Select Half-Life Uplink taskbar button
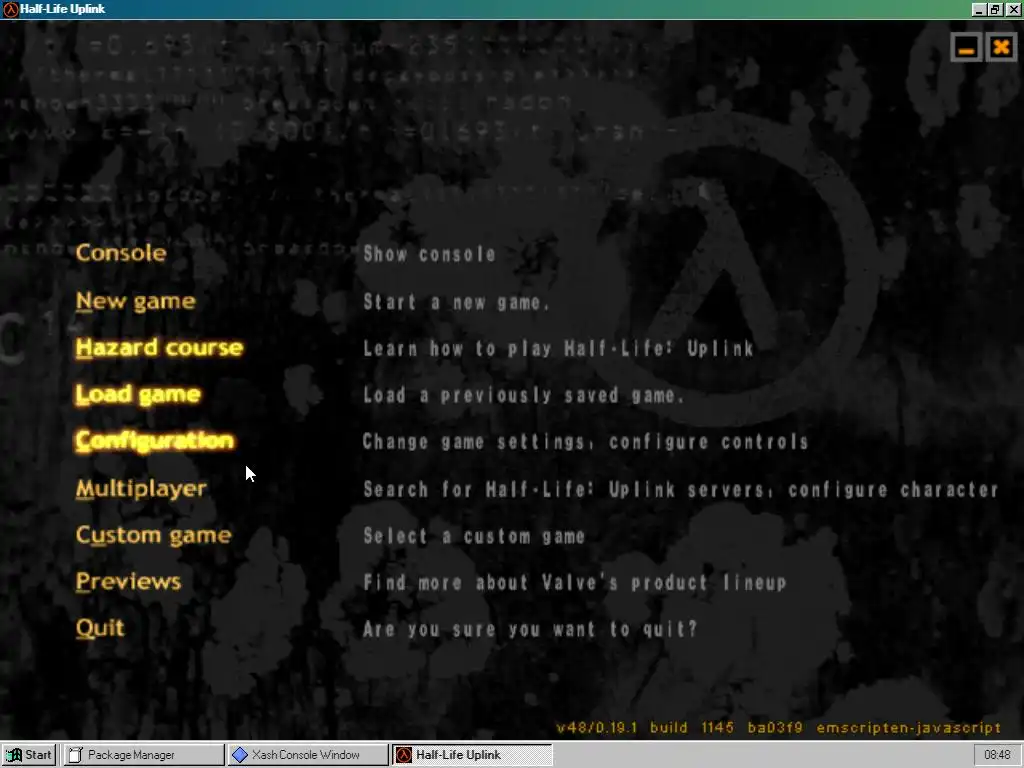This screenshot has width=1024, height=768. click(x=472, y=755)
